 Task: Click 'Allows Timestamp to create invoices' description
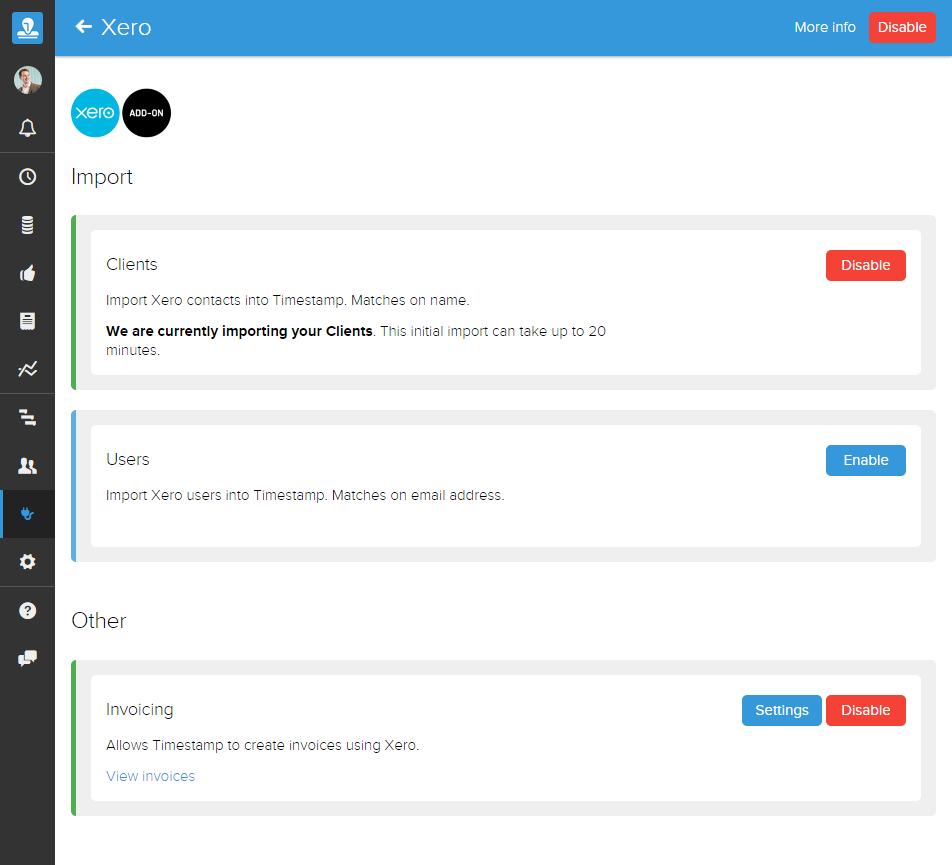point(262,745)
